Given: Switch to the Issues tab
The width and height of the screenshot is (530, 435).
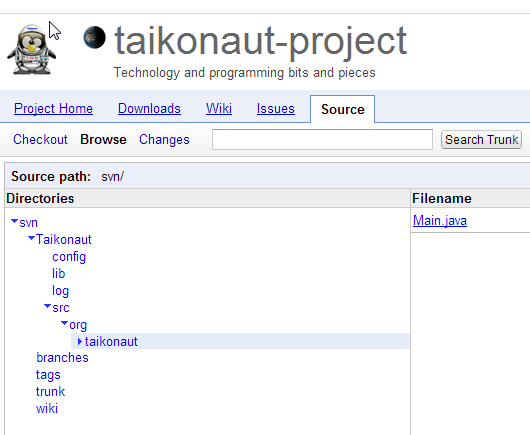Looking at the screenshot, I should 275,109.
